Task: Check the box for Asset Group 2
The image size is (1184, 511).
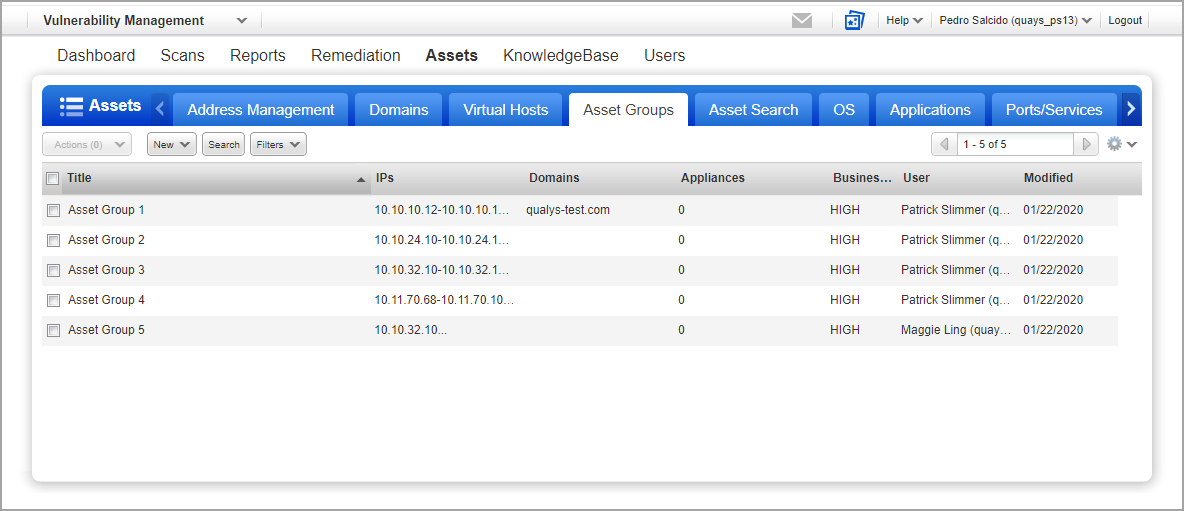Action: tap(53, 241)
